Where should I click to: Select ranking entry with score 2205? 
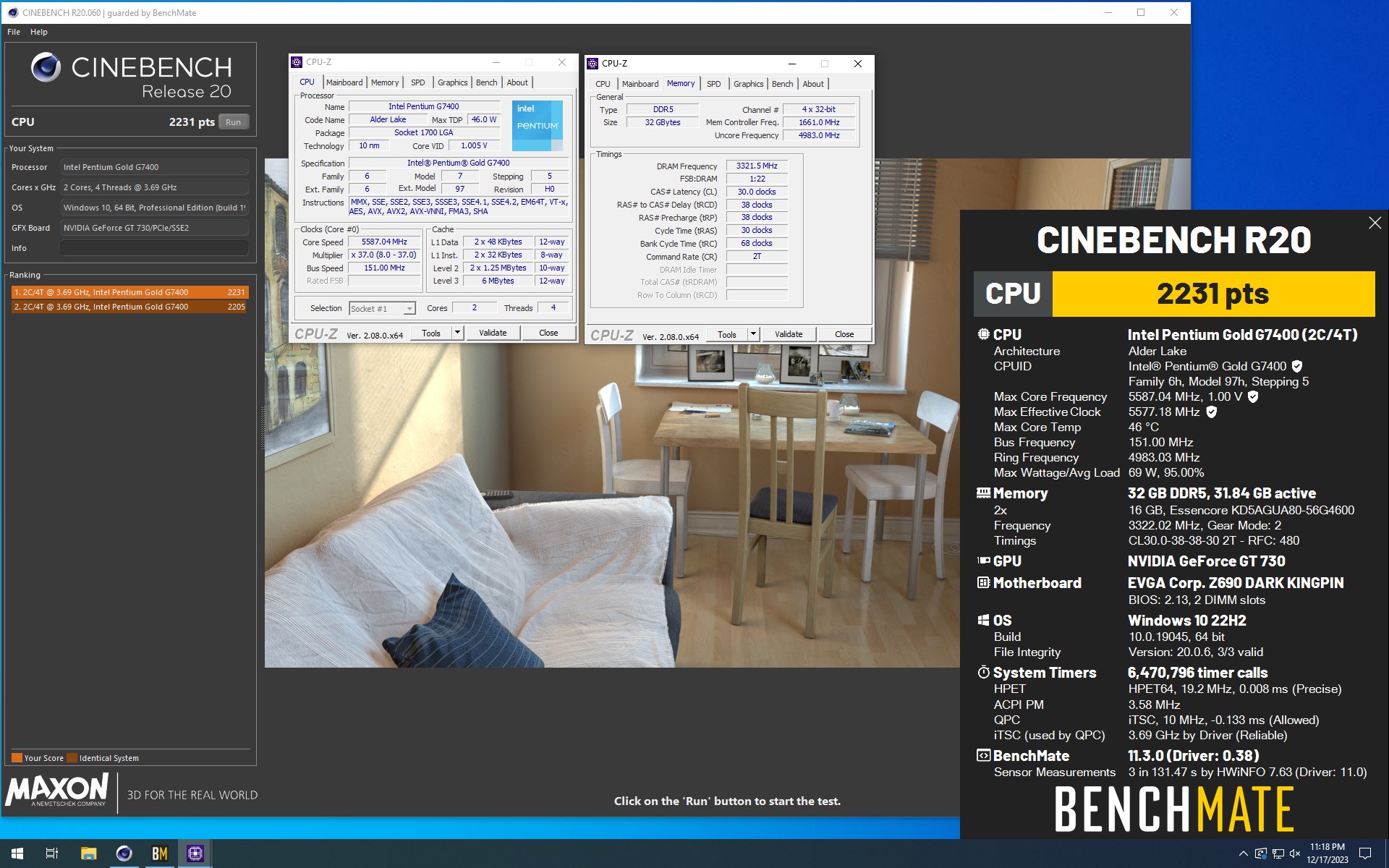click(129, 307)
